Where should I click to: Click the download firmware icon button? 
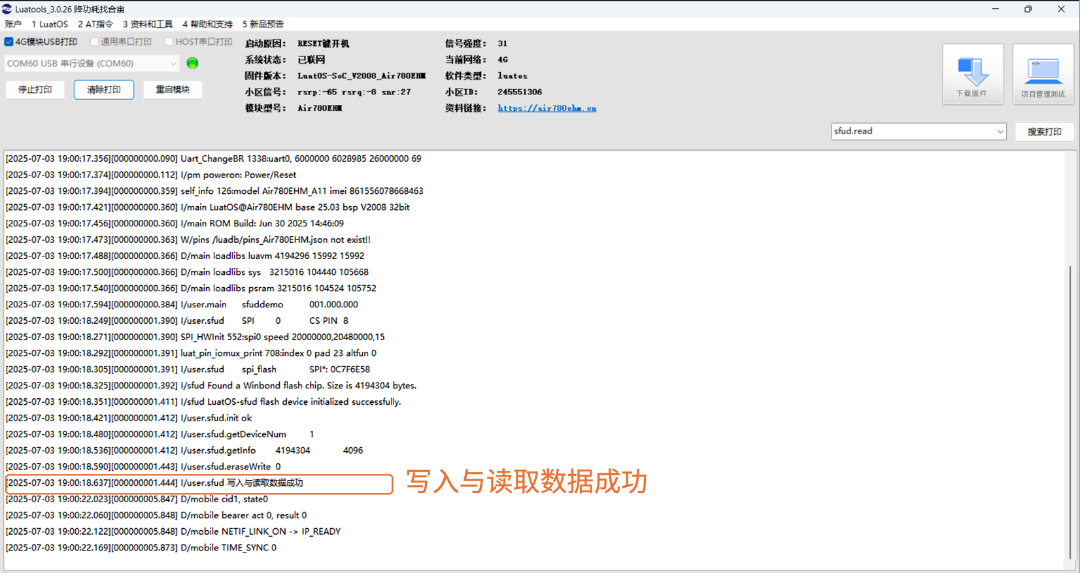[973, 74]
